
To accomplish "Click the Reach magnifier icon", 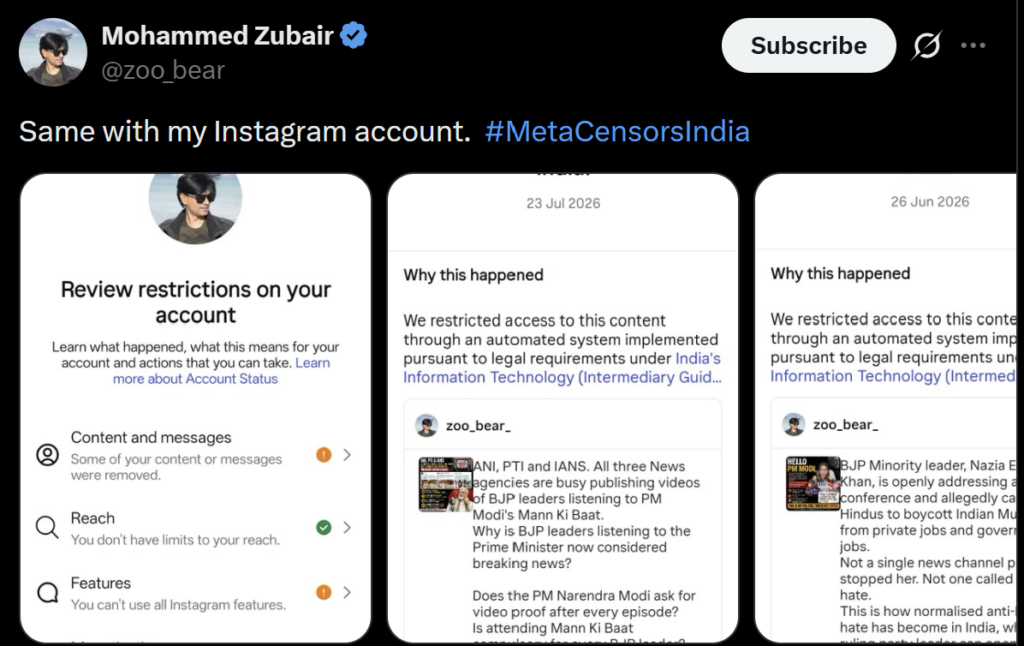I will pyautogui.click(x=47, y=526).
